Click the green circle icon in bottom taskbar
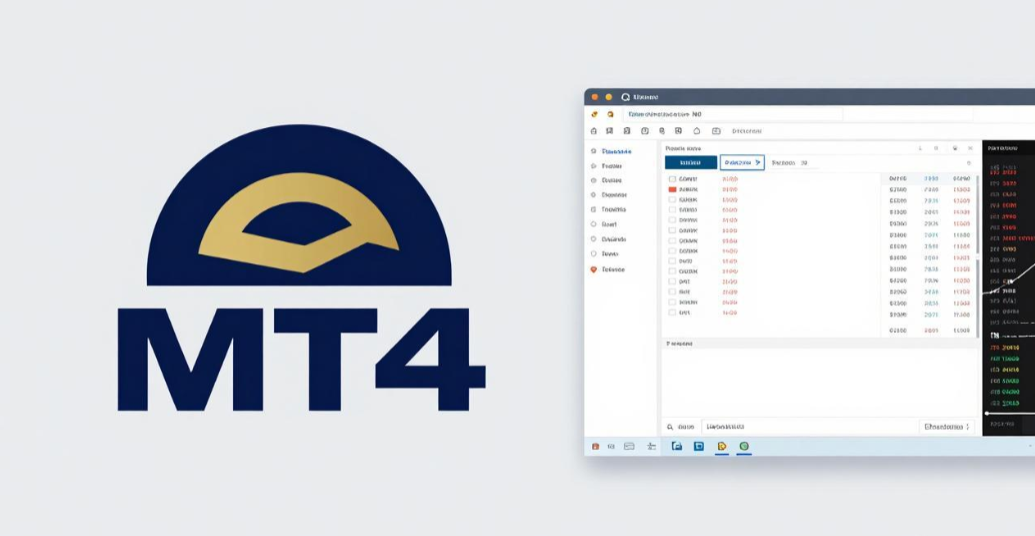Screen dimensions: 1035x536 click(x=744, y=446)
